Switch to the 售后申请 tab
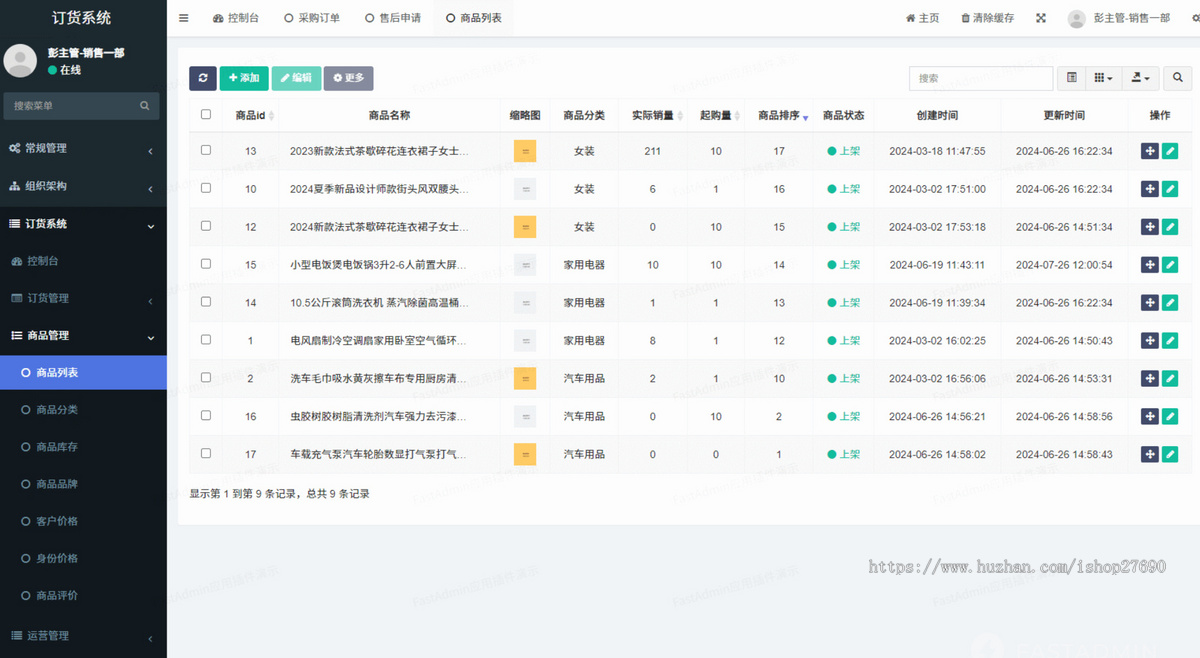 (393, 18)
